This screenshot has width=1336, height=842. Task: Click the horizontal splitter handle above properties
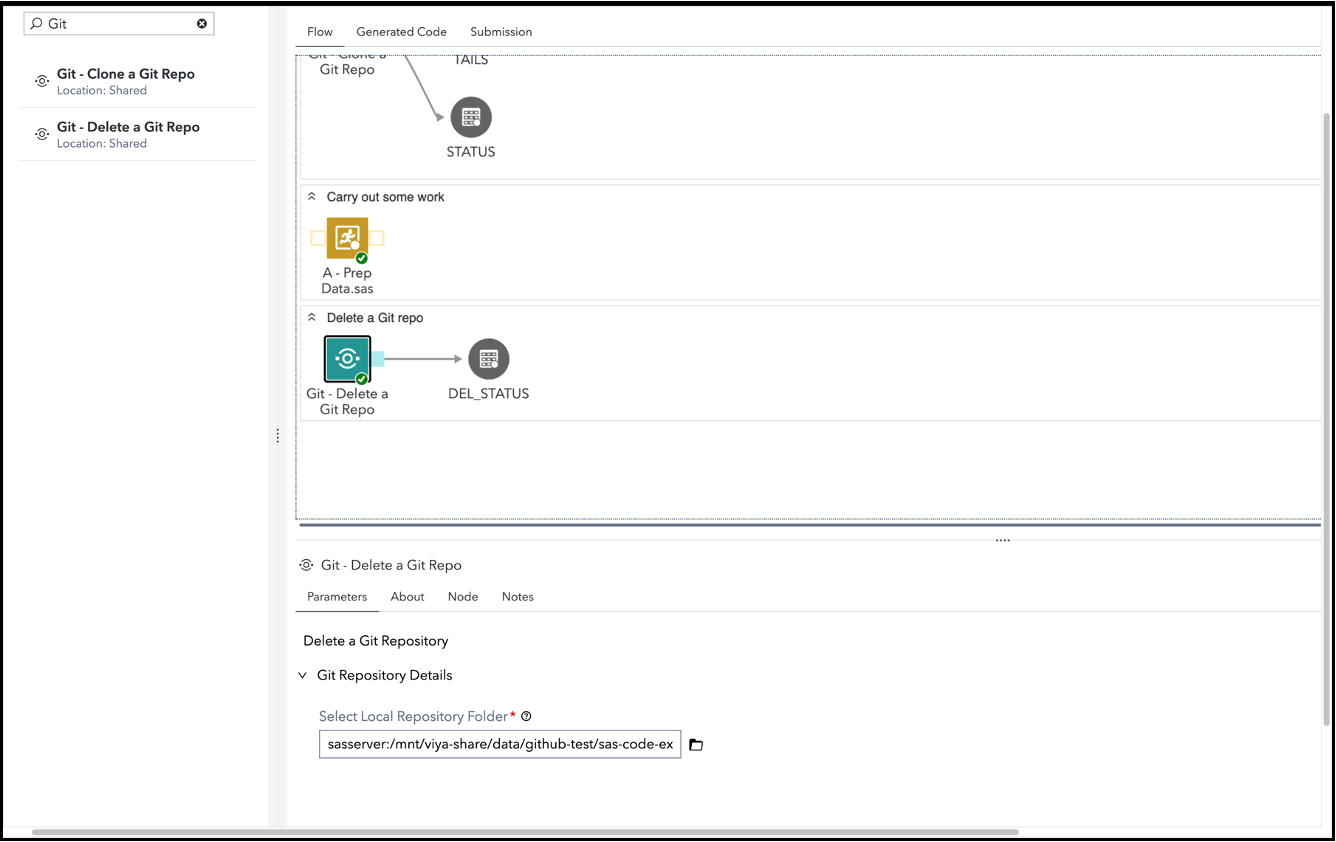[1003, 540]
